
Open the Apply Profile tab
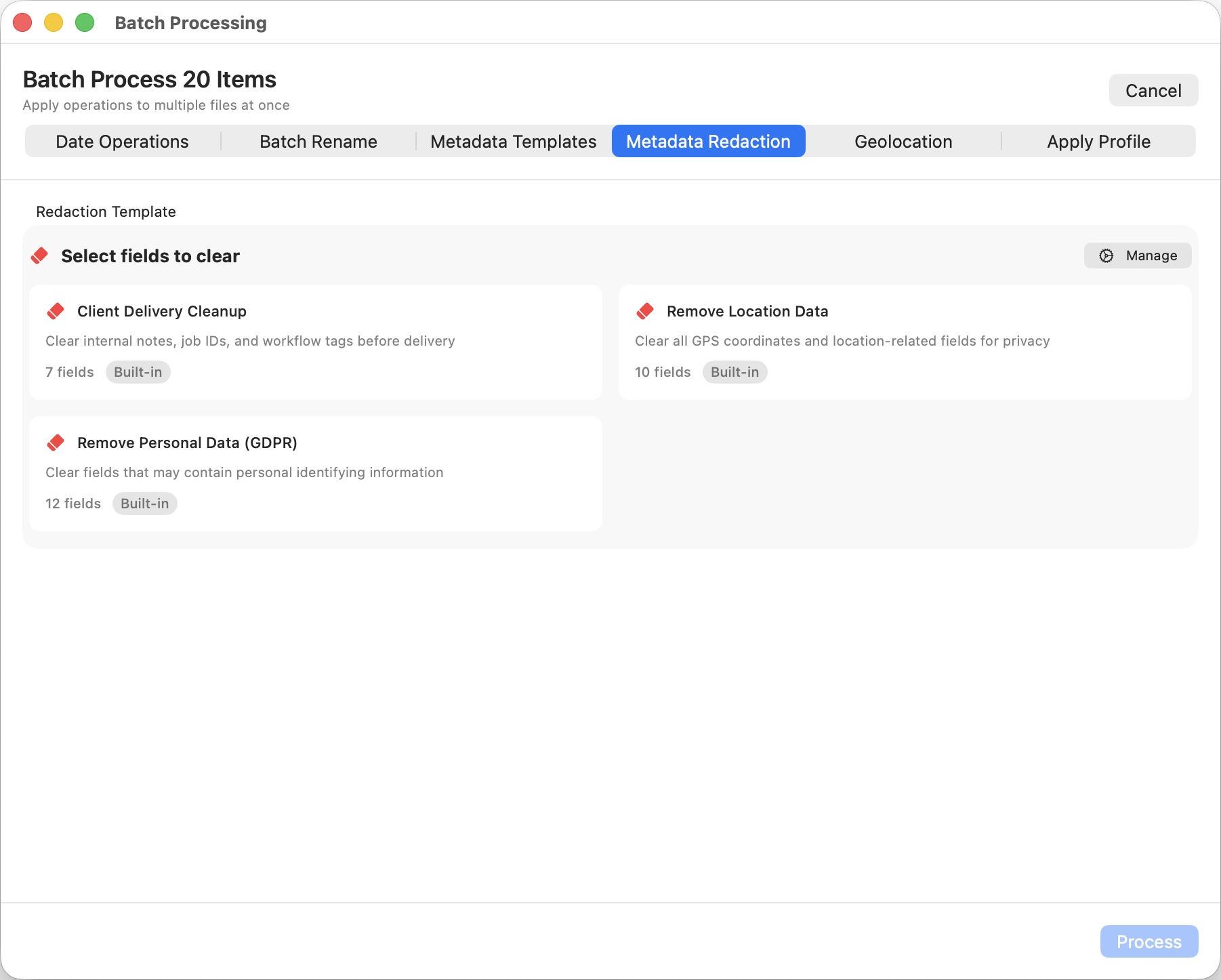point(1098,141)
